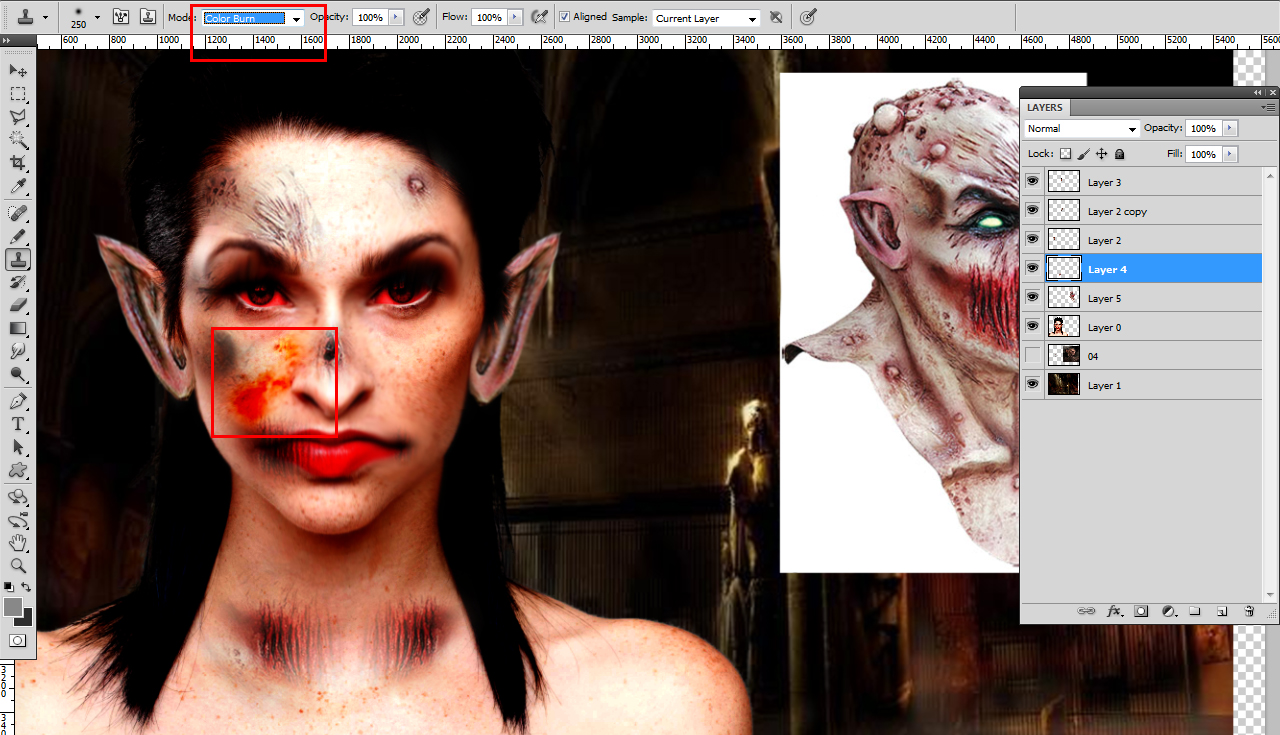
Task: Open the Sample Current Layer dropdown
Action: (x=706, y=18)
